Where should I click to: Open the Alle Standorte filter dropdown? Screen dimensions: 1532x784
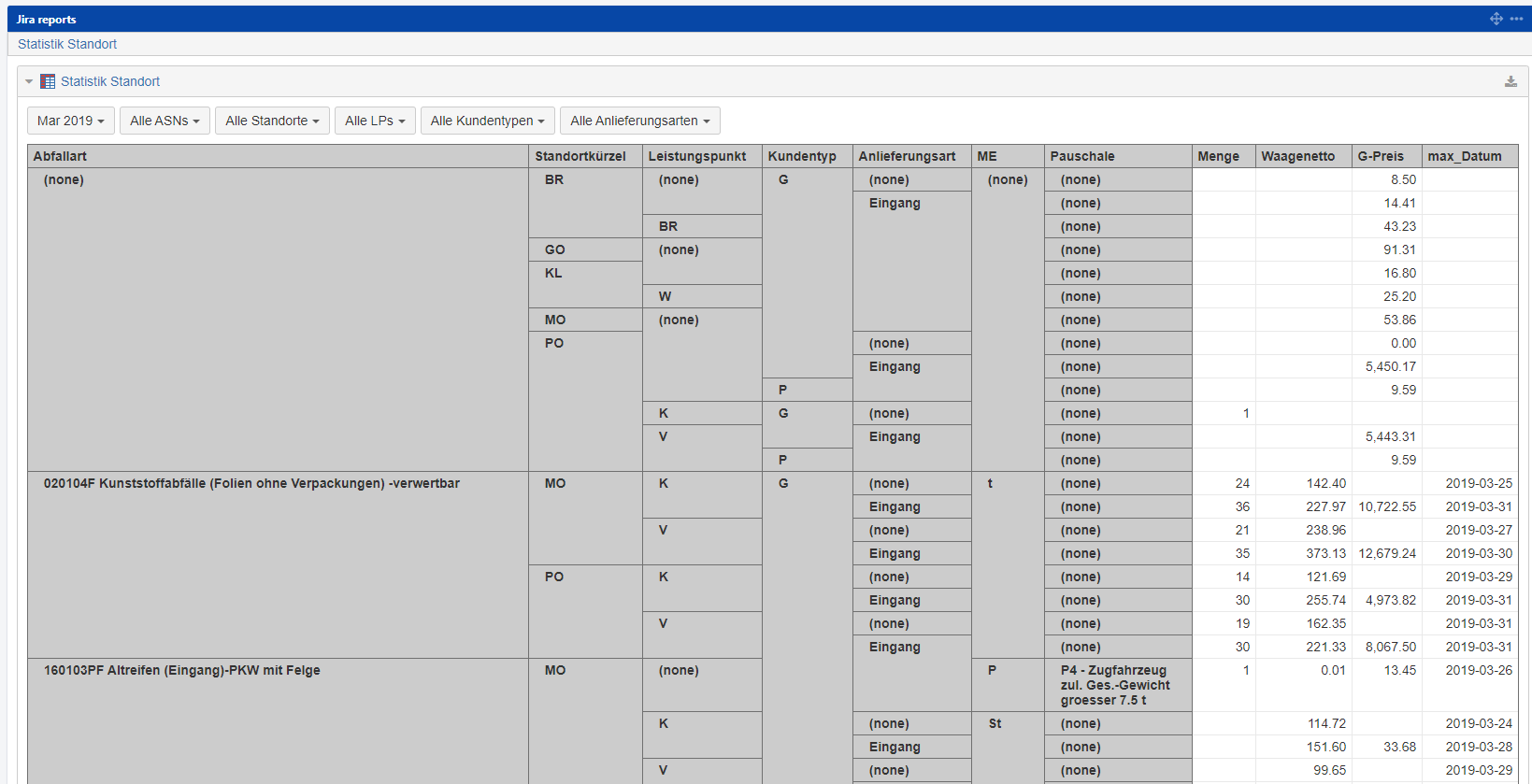(272, 121)
